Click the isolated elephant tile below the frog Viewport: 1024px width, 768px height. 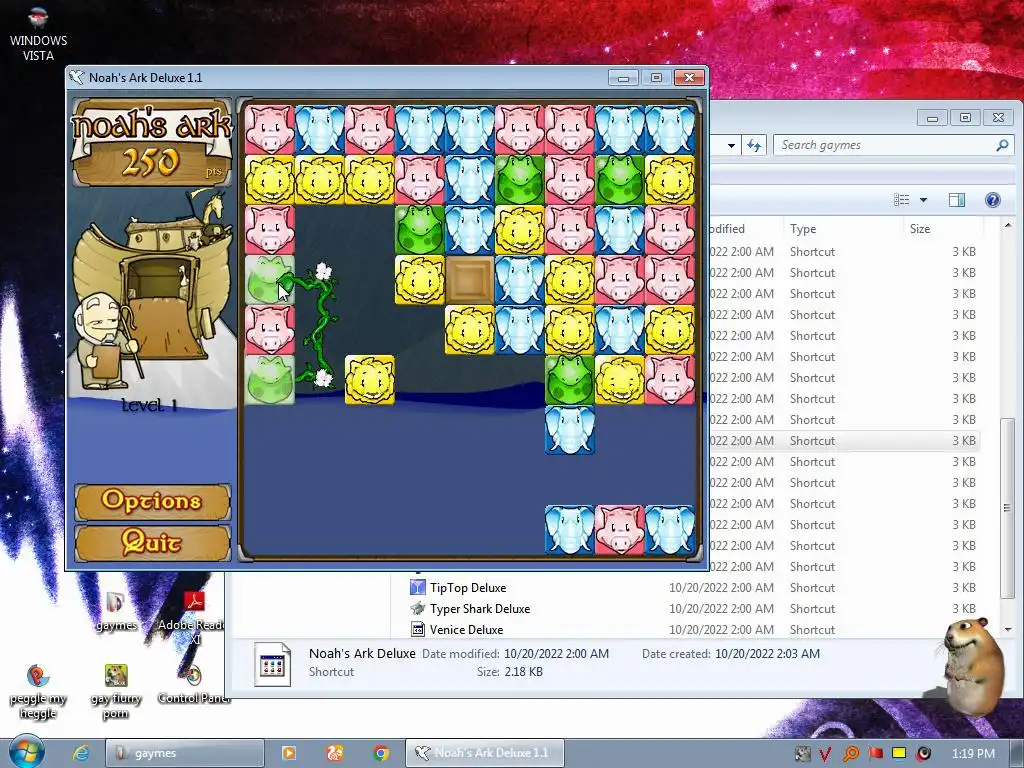[x=569, y=429]
